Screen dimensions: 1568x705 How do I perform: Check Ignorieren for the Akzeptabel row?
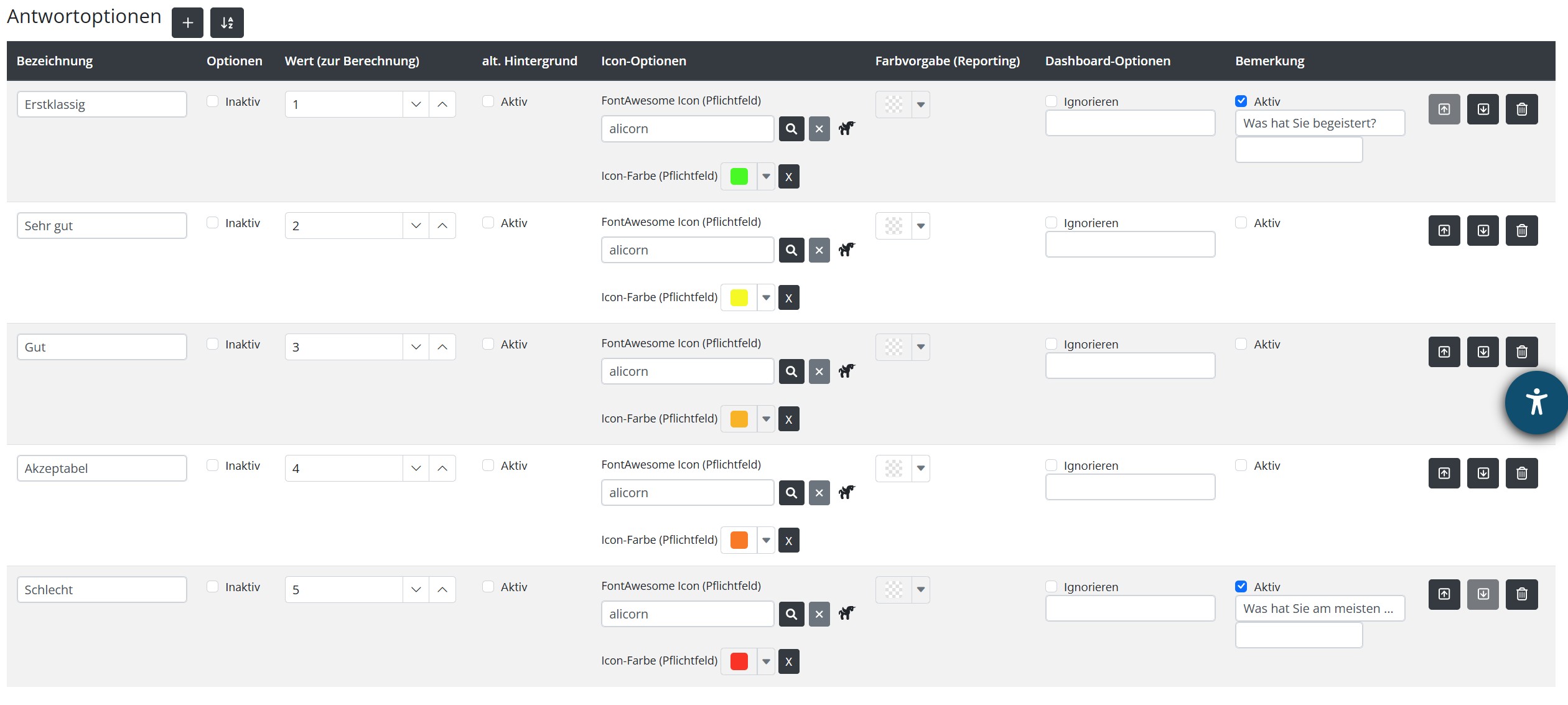point(1052,465)
